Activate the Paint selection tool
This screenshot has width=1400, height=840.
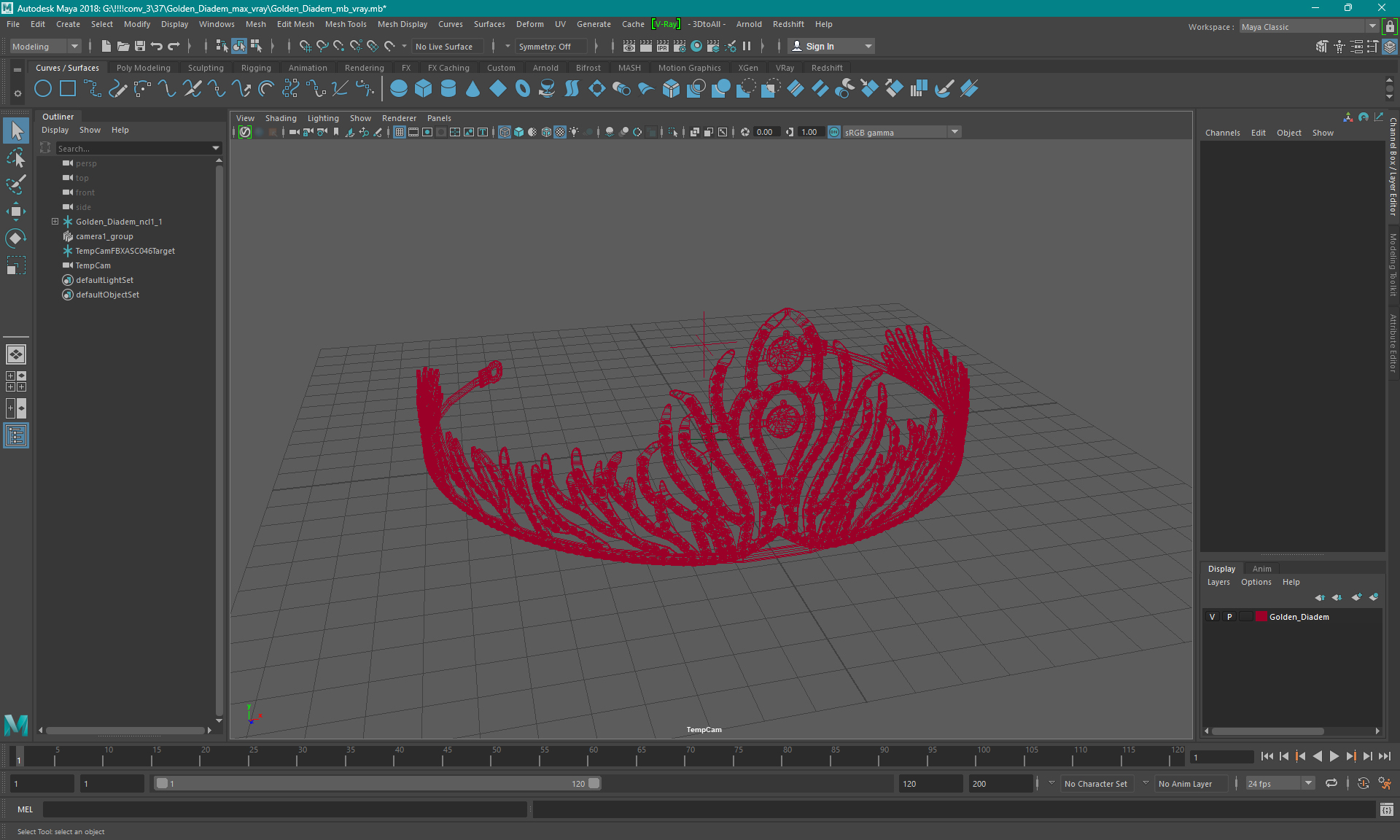(16, 184)
